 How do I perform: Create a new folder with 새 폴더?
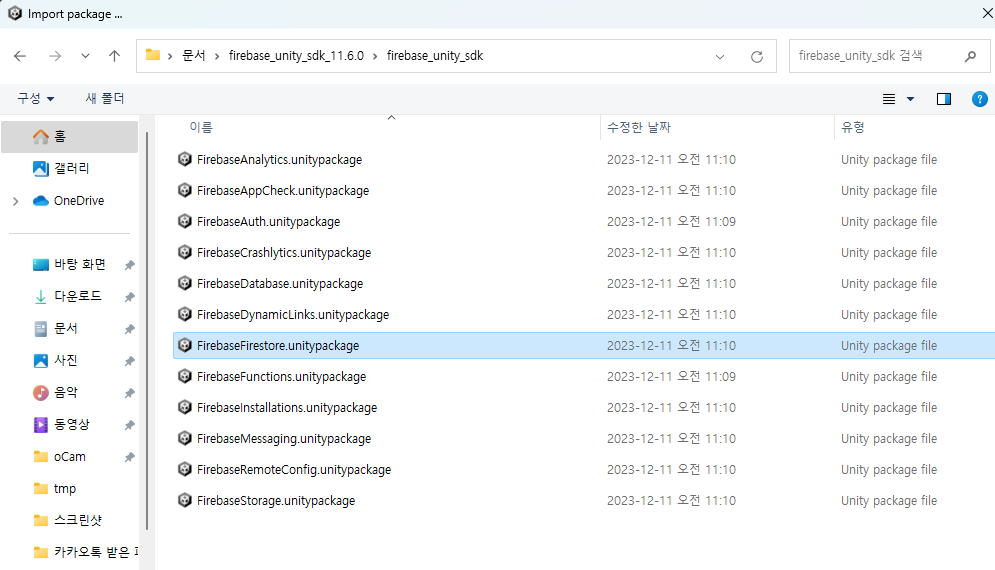(105, 98)
